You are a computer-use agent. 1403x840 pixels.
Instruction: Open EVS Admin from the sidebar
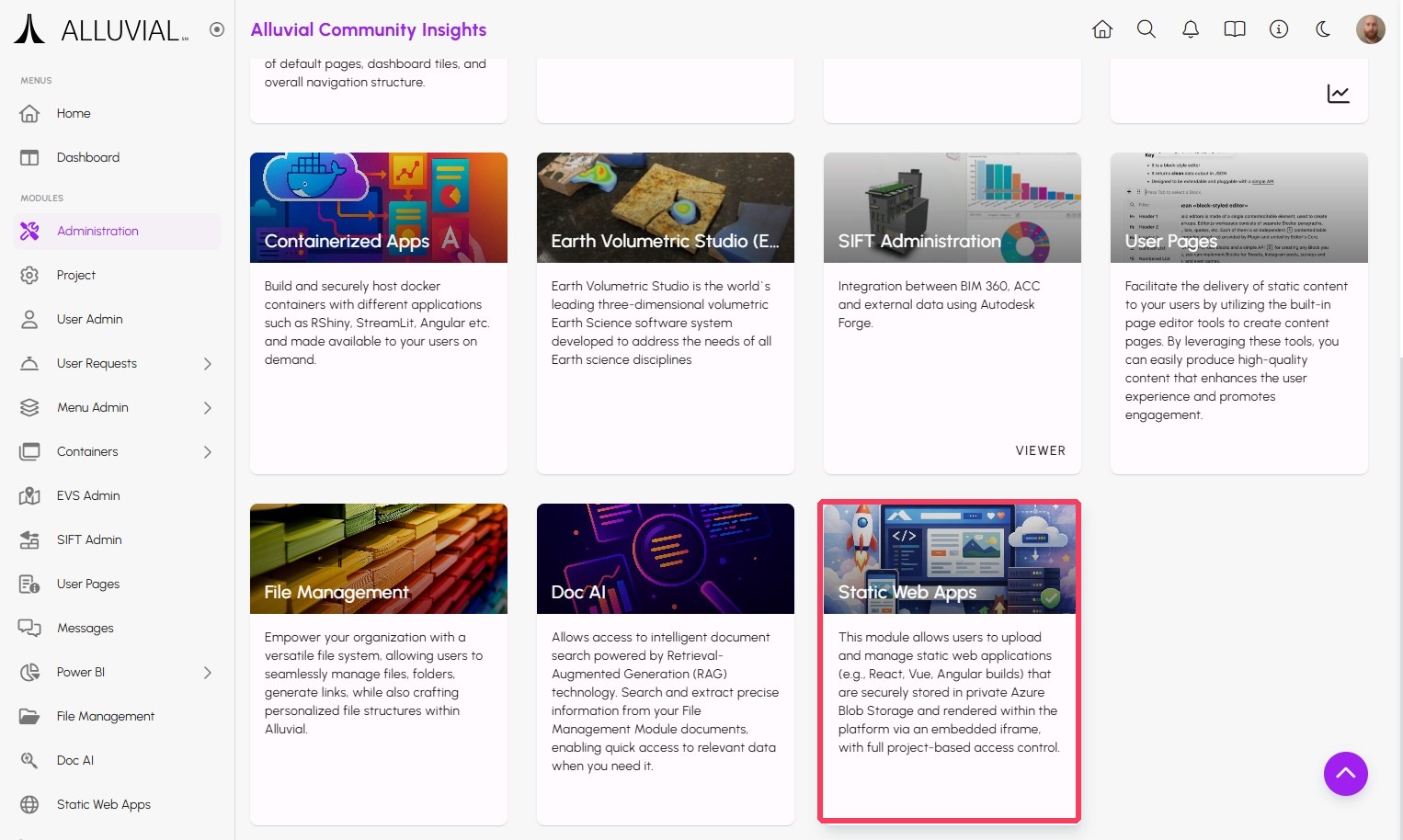(x=88, y=496)
